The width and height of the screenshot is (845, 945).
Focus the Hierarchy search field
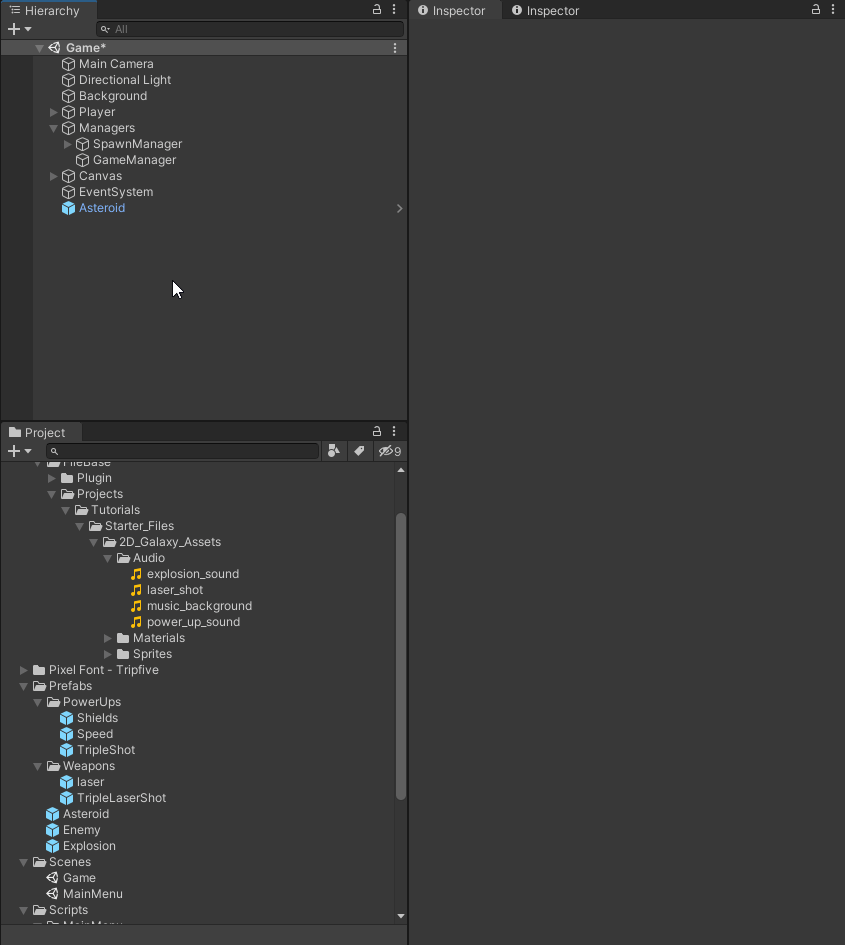250,29
